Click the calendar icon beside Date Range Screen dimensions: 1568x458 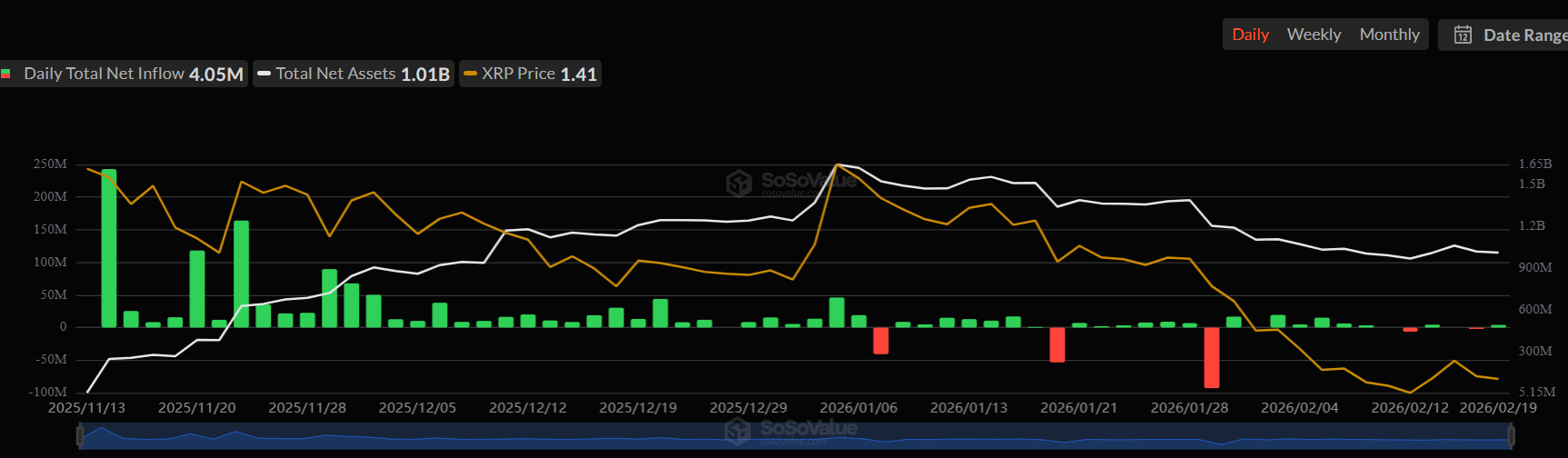click(x=1463, y=35)
